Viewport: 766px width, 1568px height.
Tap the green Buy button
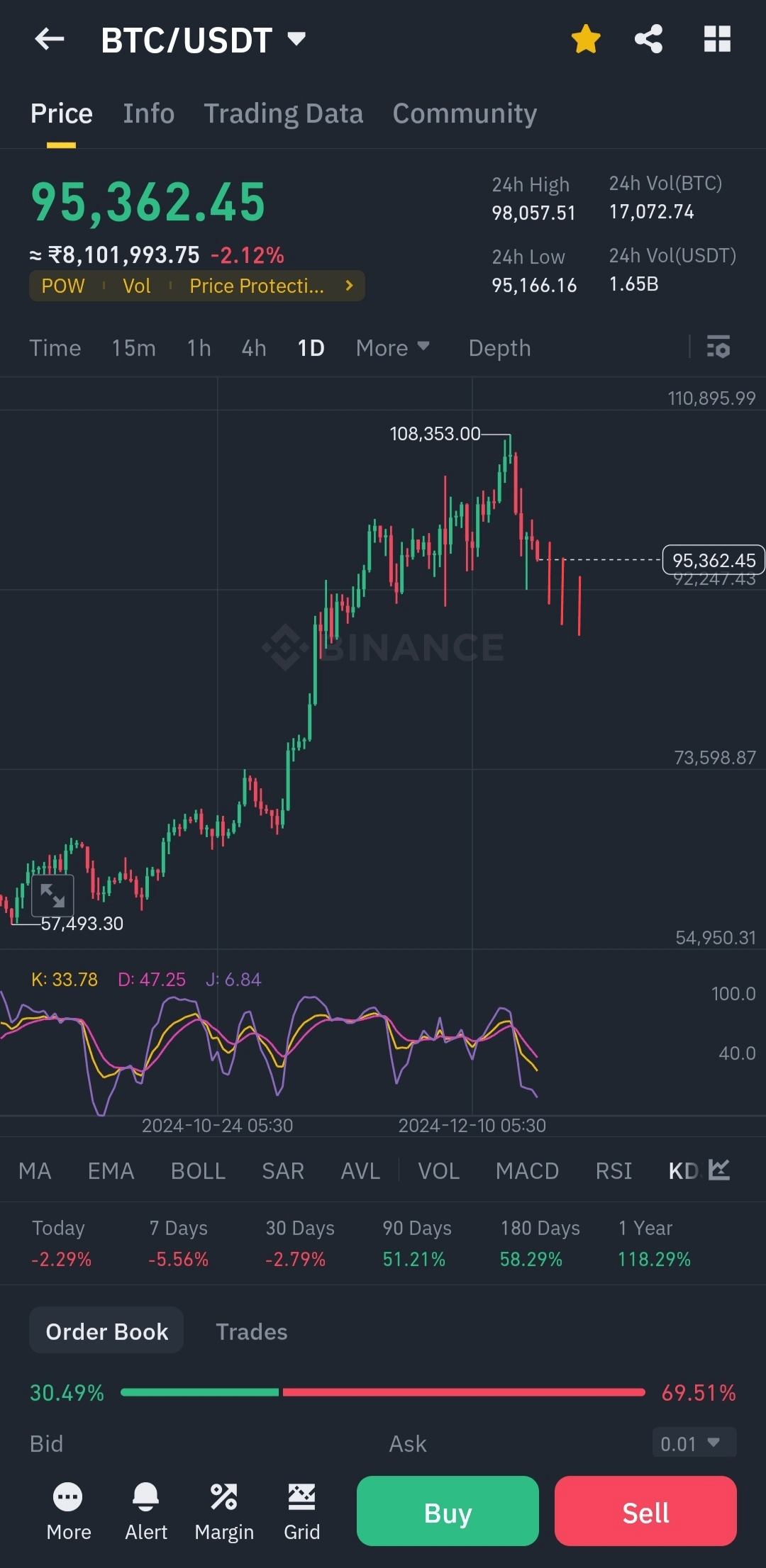tap(448, 1511)
